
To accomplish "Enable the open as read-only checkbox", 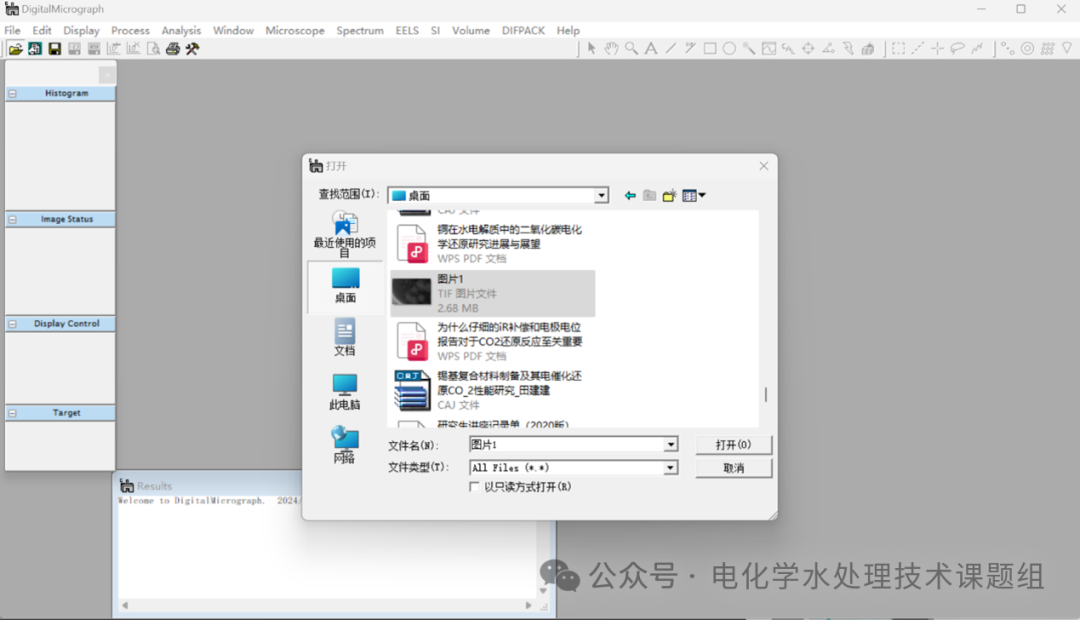I will pyautogui.click(x=474, y=487).
